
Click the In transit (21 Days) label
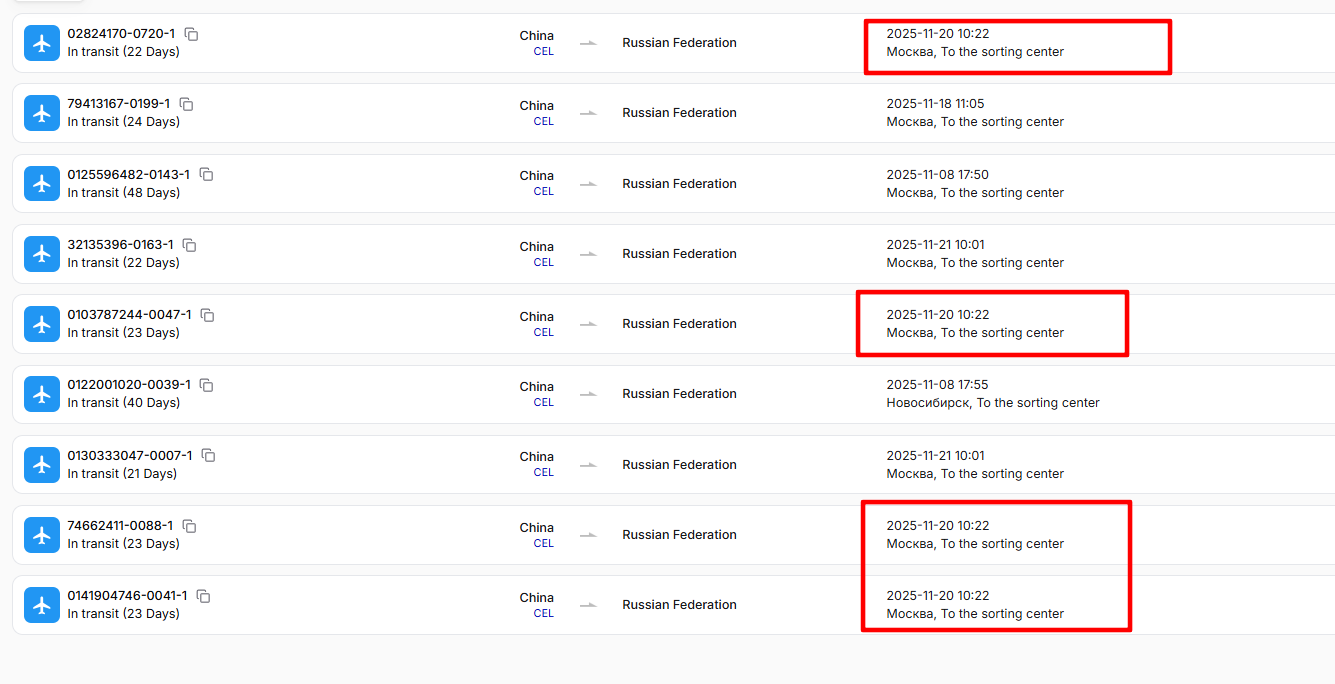coord(122,474)
